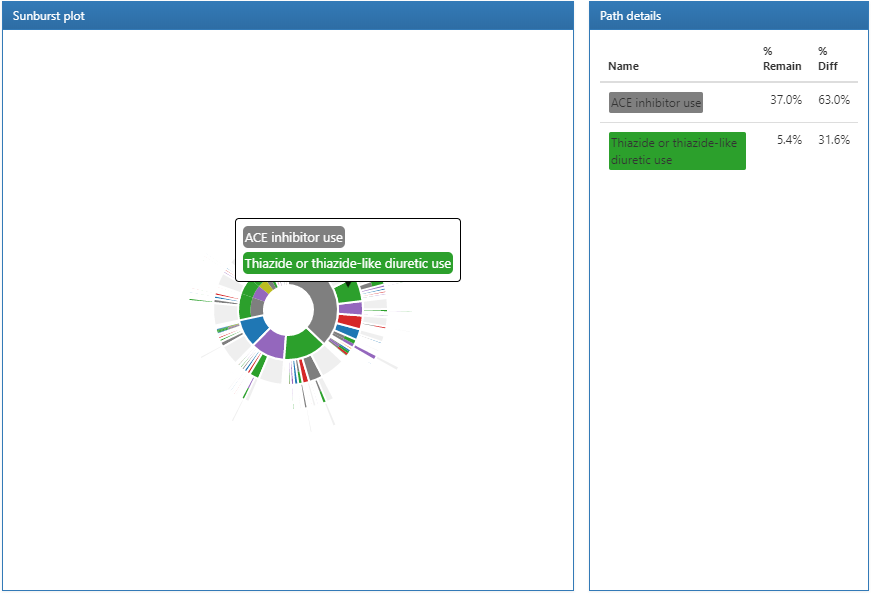Screen dimensions: 872x593
Task: Click the Sunburst plot panel header
Action: (x=288, y=16)
